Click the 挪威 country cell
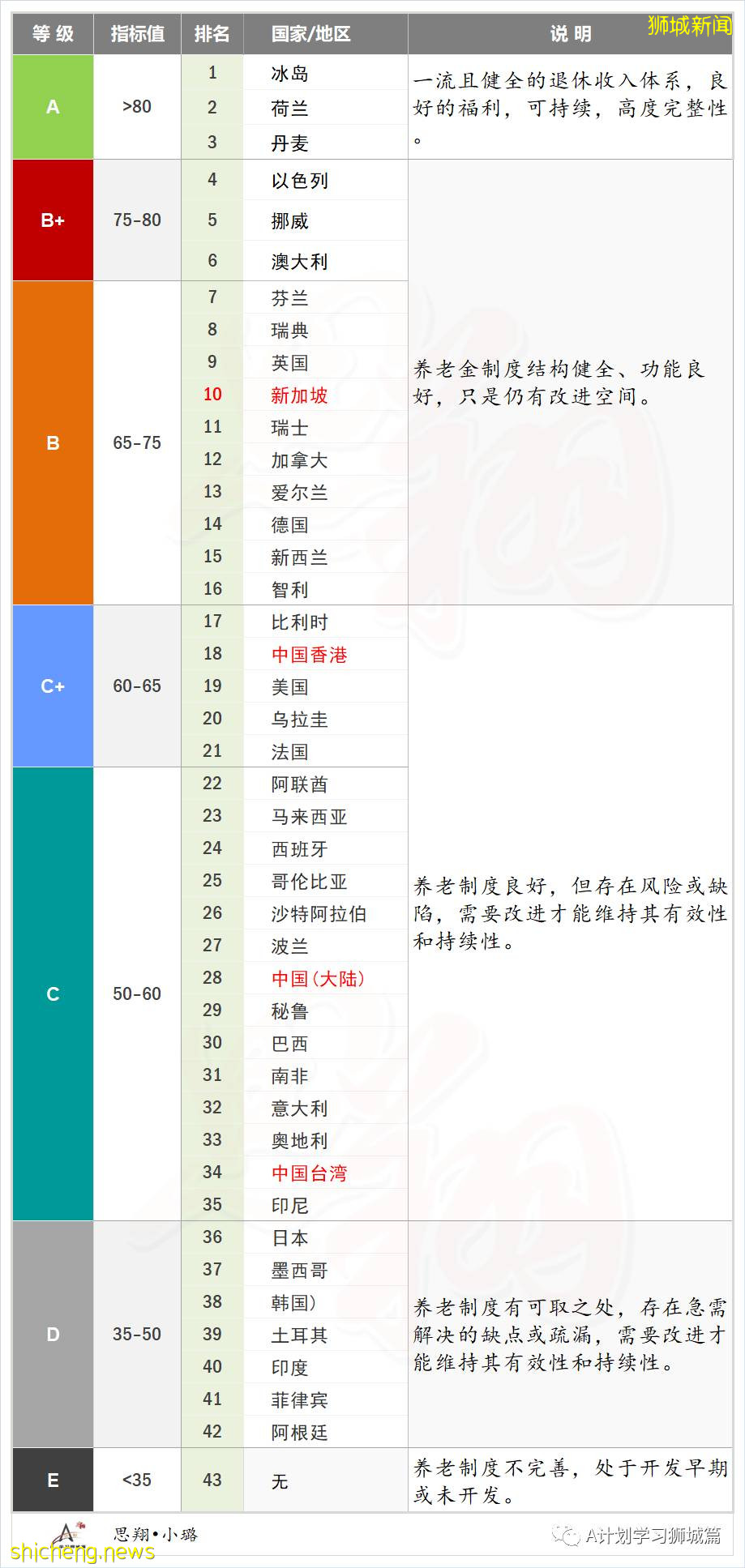This screenshot has width=745, height=1568. point(325,220)
